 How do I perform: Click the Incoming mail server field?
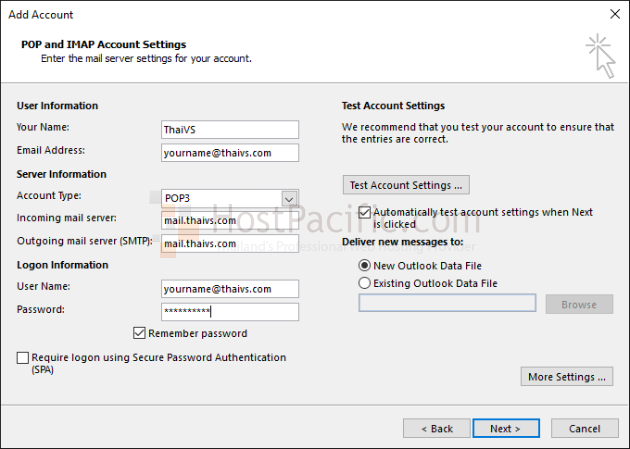click(x=230, y=220)
